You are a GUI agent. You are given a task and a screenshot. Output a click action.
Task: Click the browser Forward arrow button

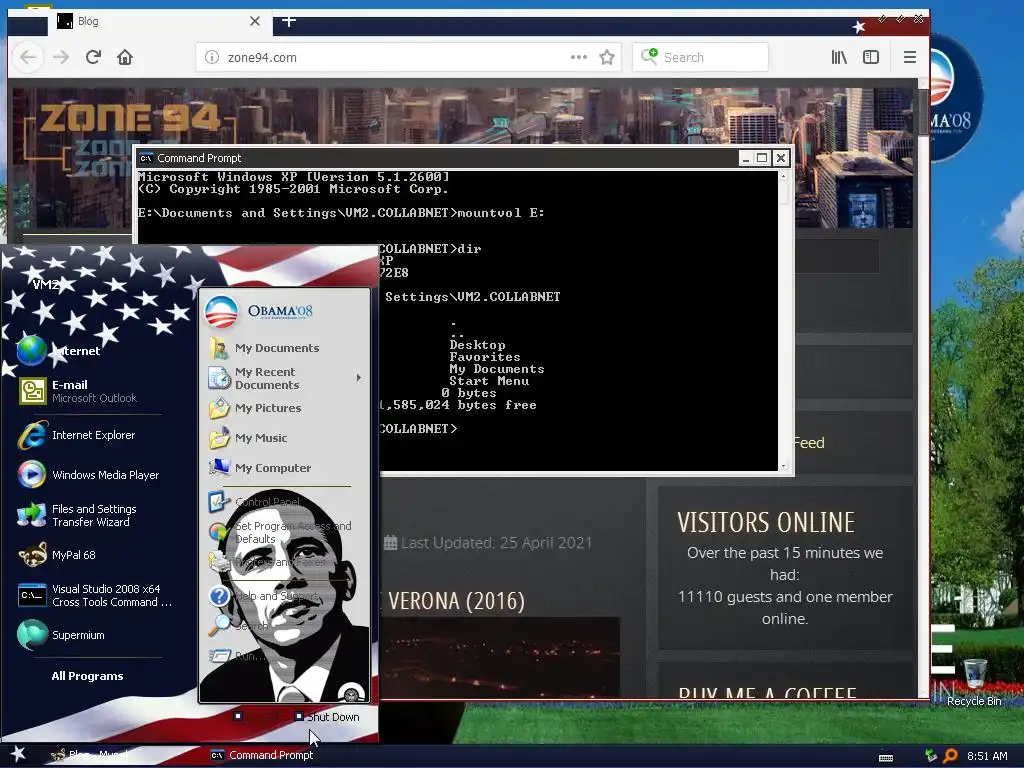point(61,57)
